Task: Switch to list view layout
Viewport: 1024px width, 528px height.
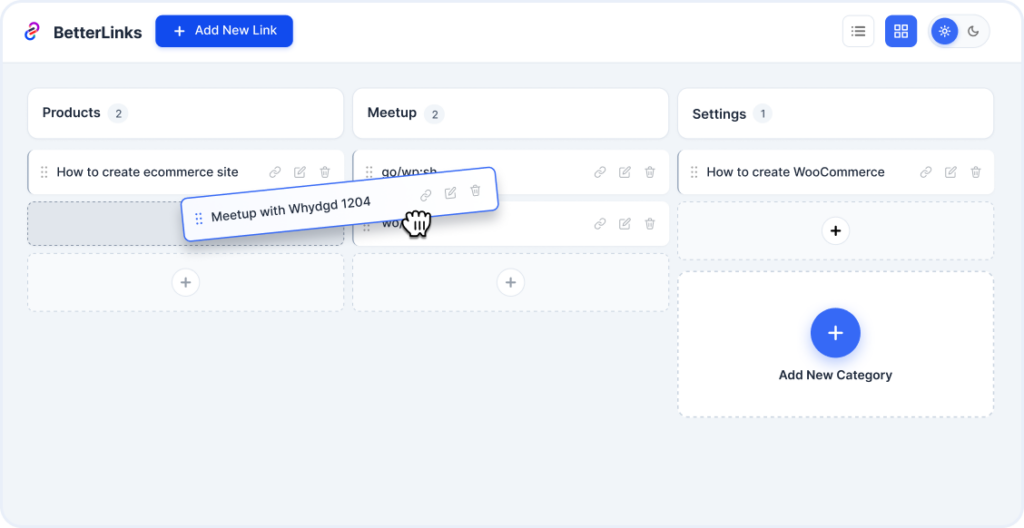Action: (x=858, y=31)
